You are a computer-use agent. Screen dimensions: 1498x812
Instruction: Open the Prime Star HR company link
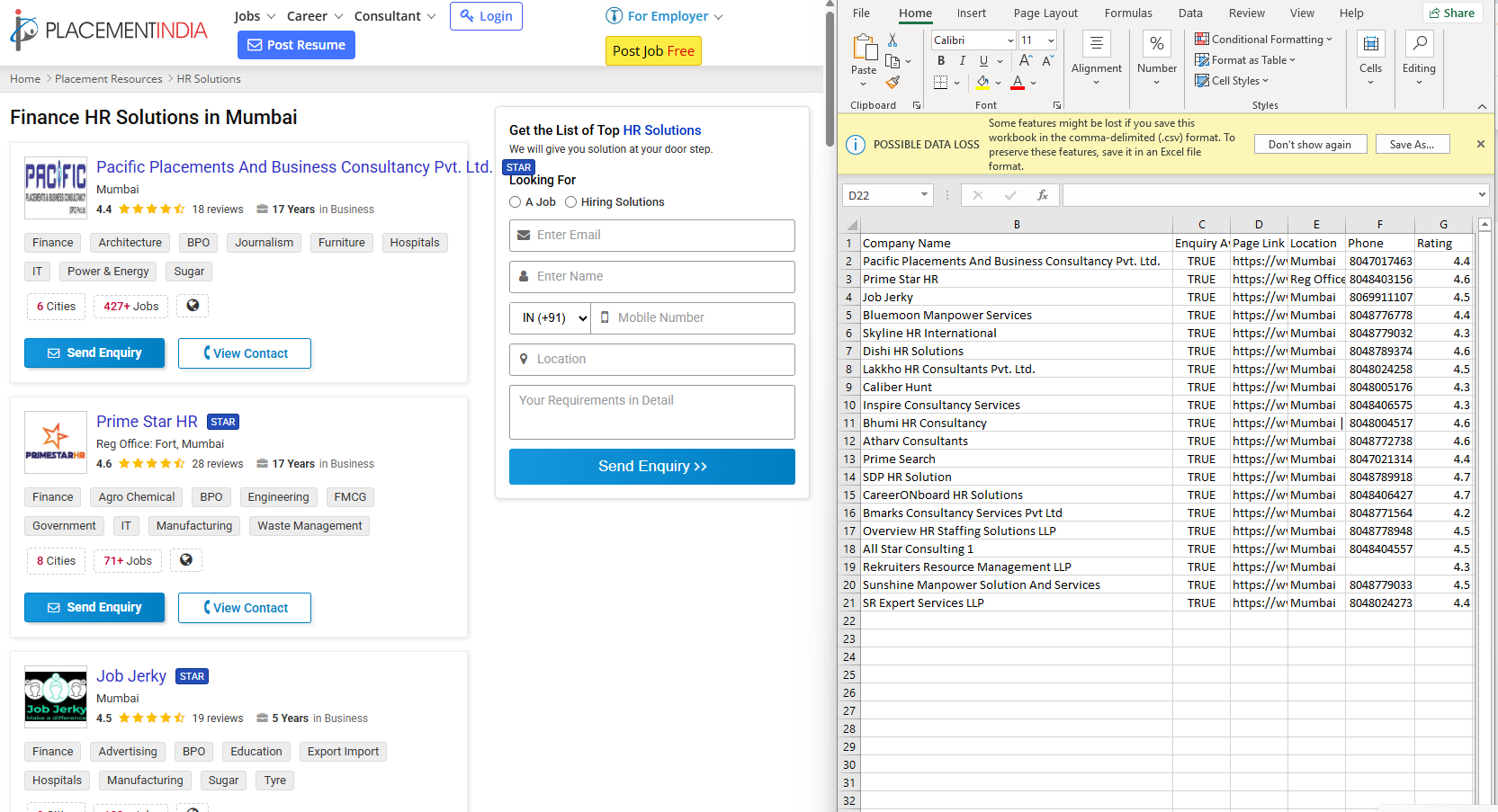coord(147,422)
